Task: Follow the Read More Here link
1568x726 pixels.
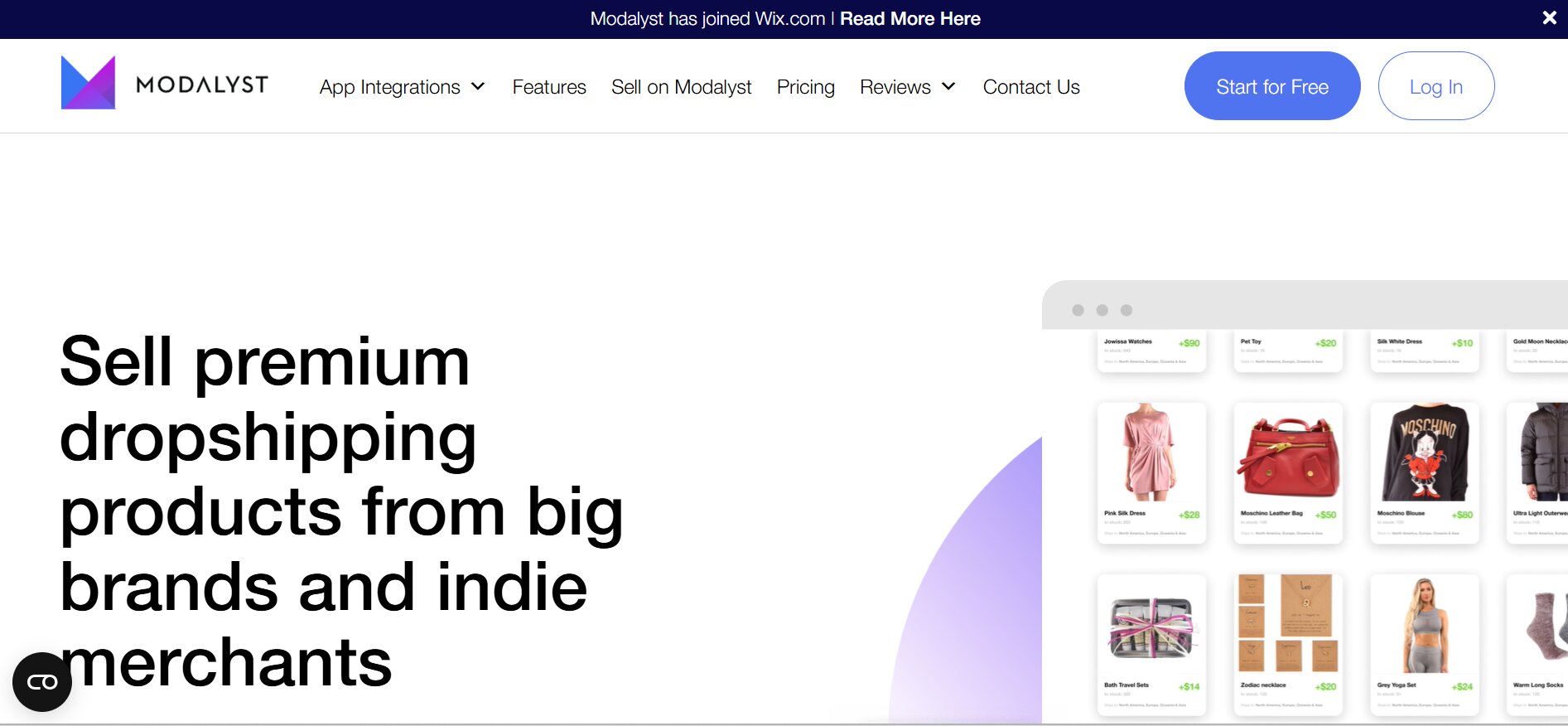Action: [x=910, y=19]
